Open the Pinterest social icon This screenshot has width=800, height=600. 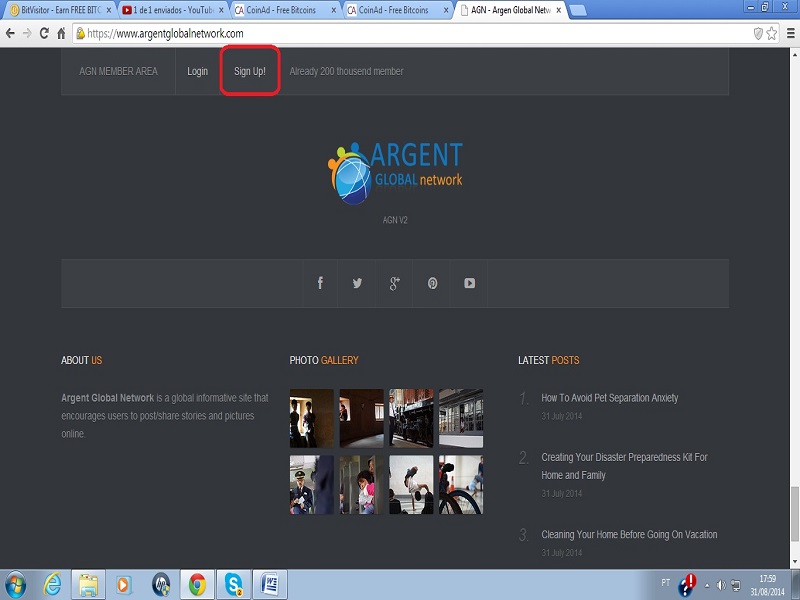[x=432, y=283]
